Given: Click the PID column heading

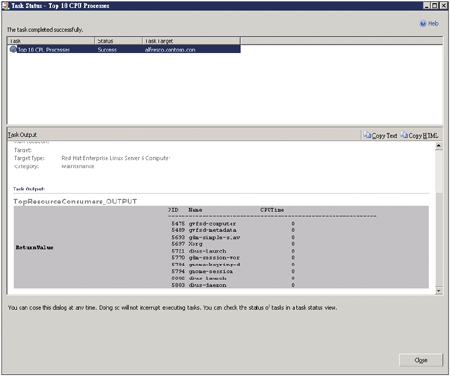Looking at the screenshot, I should click(x=173, y=210).
